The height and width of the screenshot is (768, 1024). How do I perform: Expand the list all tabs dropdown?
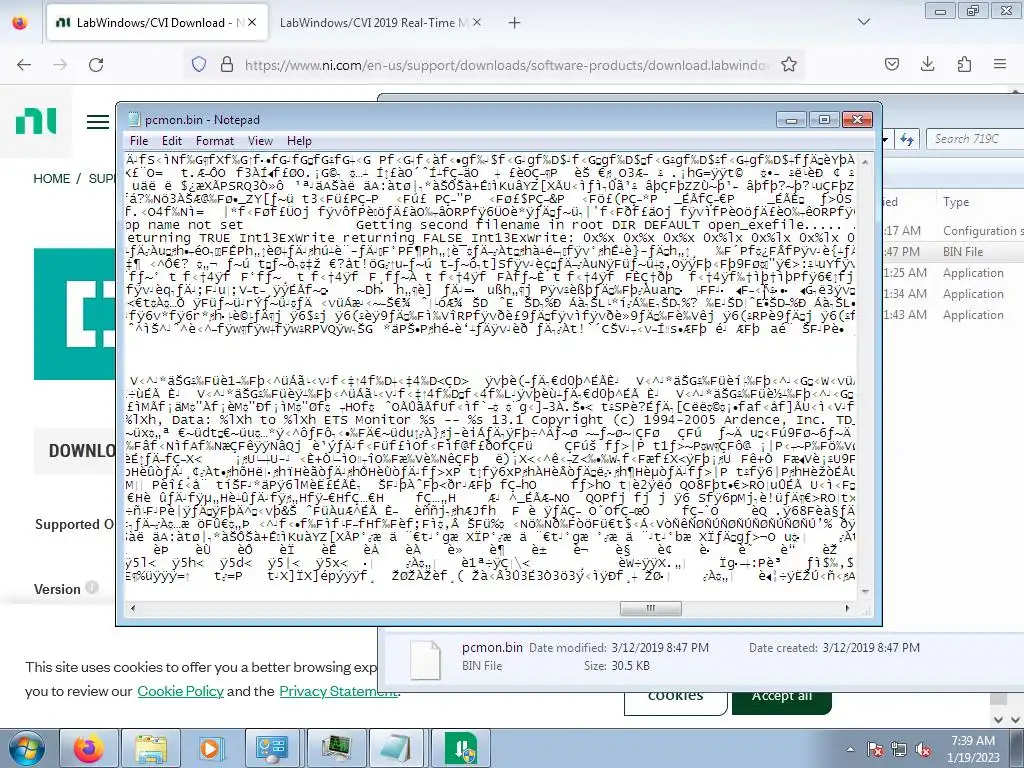click(864, 22)
